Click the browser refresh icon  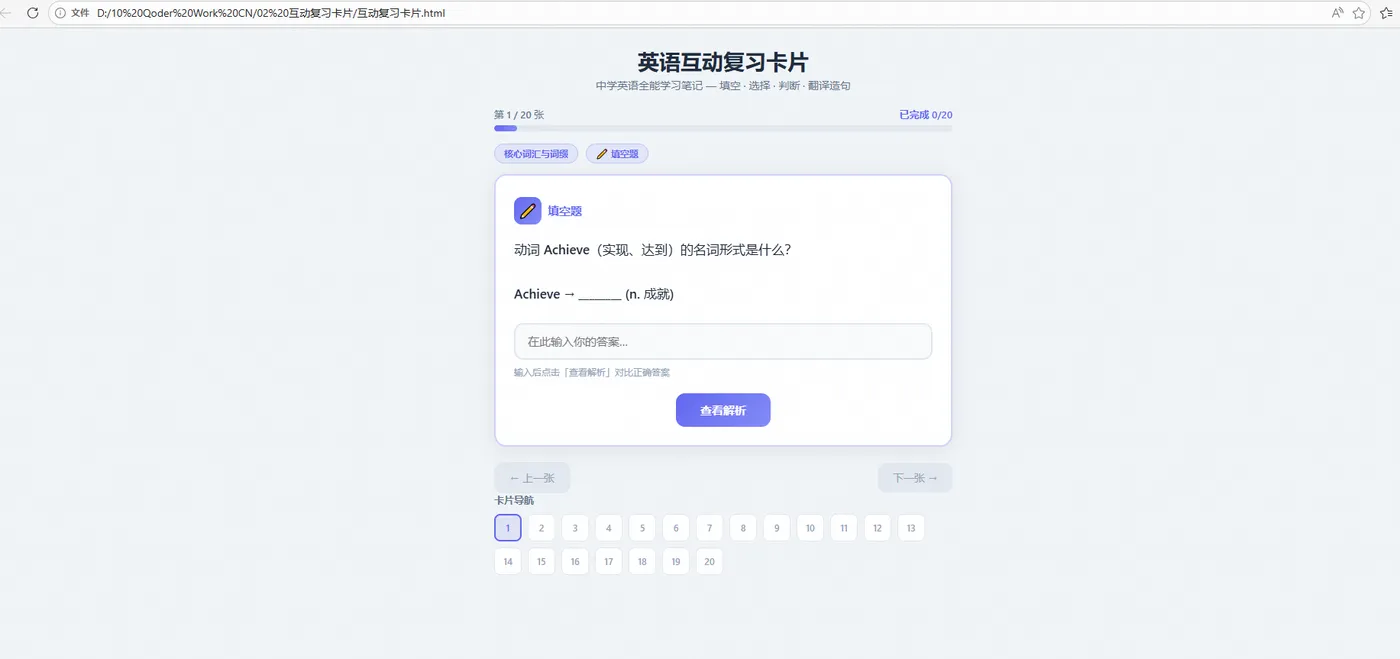pos(32,13)
